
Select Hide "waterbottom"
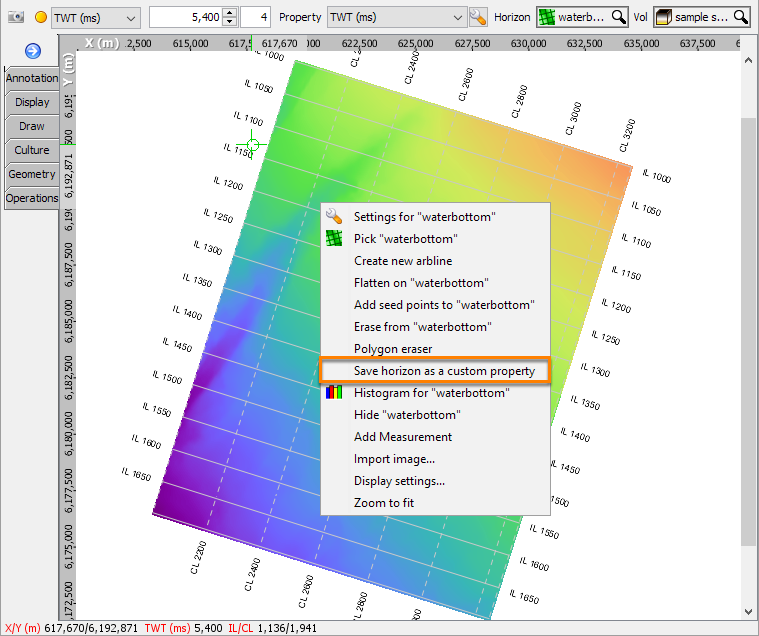pyautogui.click(x=435, y=415)
